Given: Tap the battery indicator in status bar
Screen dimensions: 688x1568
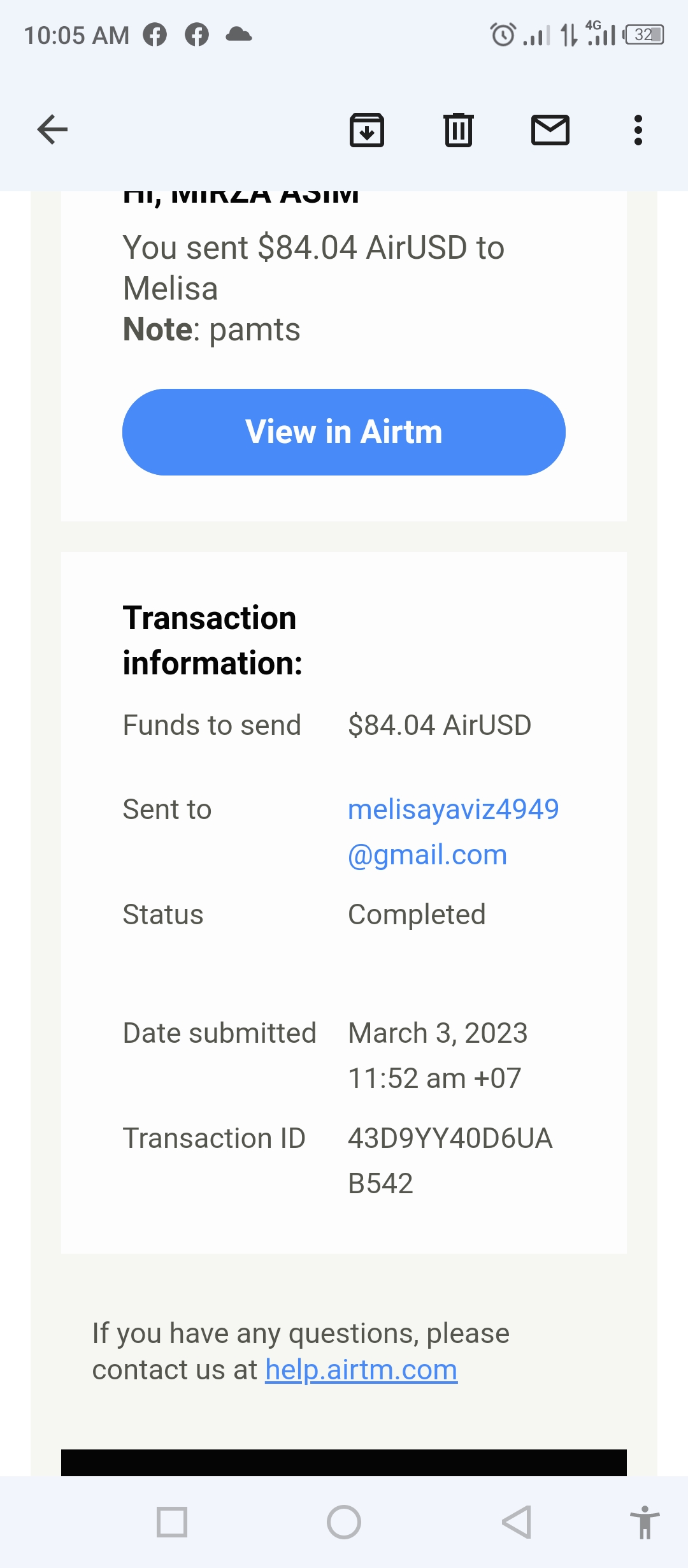Looking at the screenshot, I should point(645,34).
